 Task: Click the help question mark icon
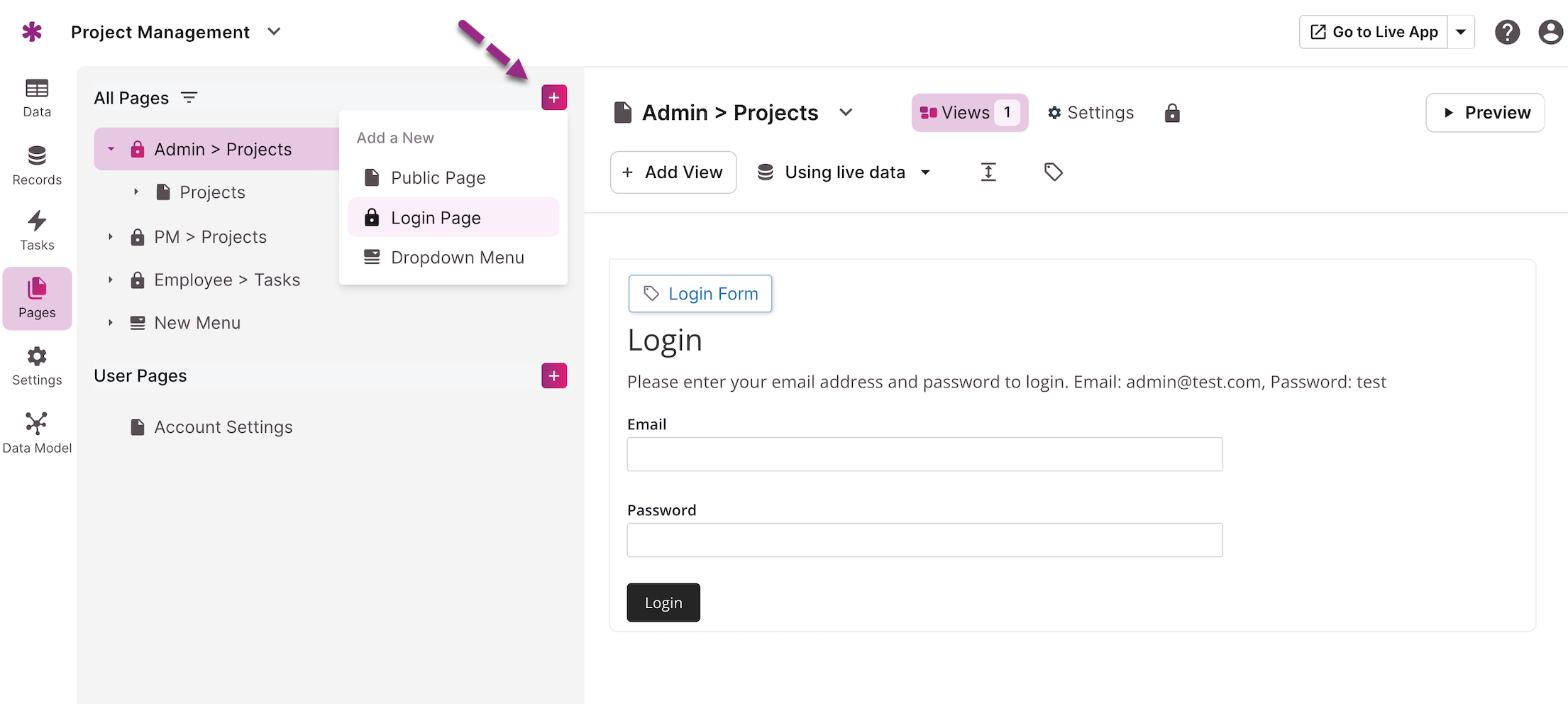pos(1508,31)
